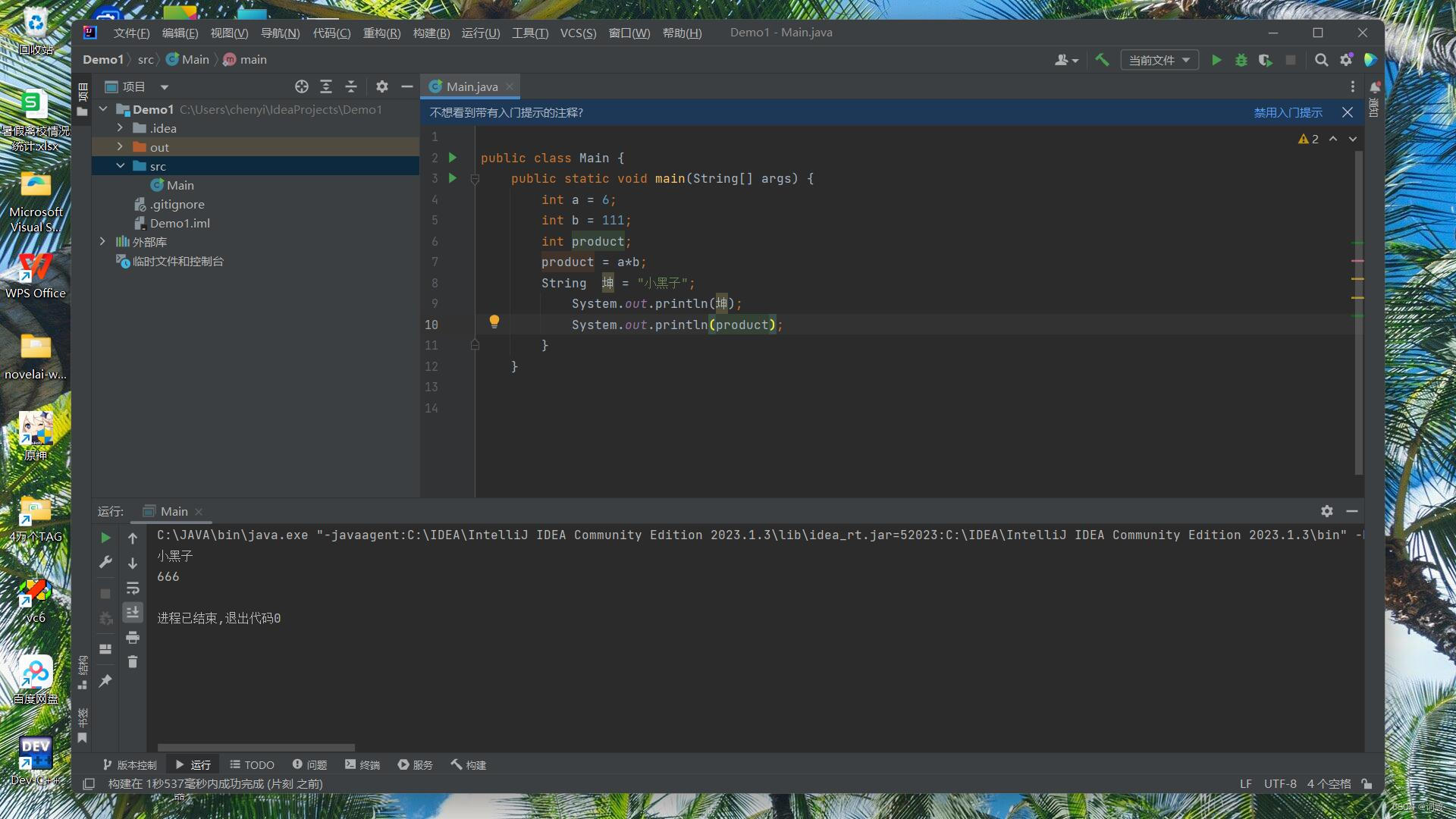
Task: Run the current file from the toolbar
Action: (x=1216, y=60)
